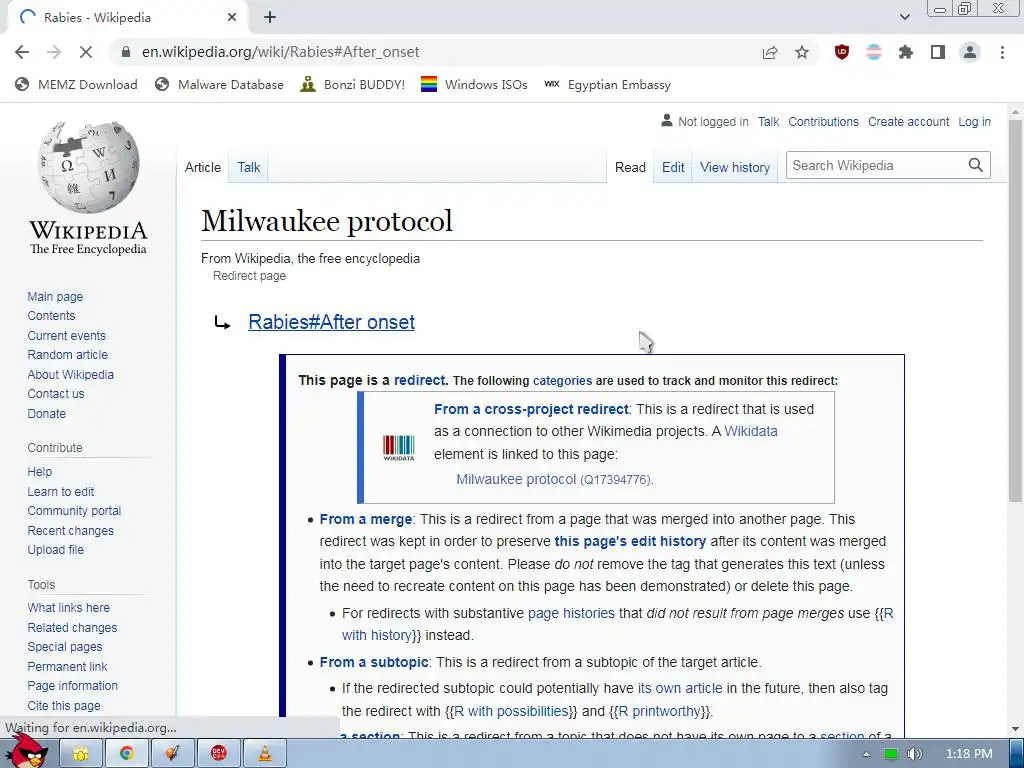
Task: Expand the tab search chevron
Action: click(x=904, y=18)
